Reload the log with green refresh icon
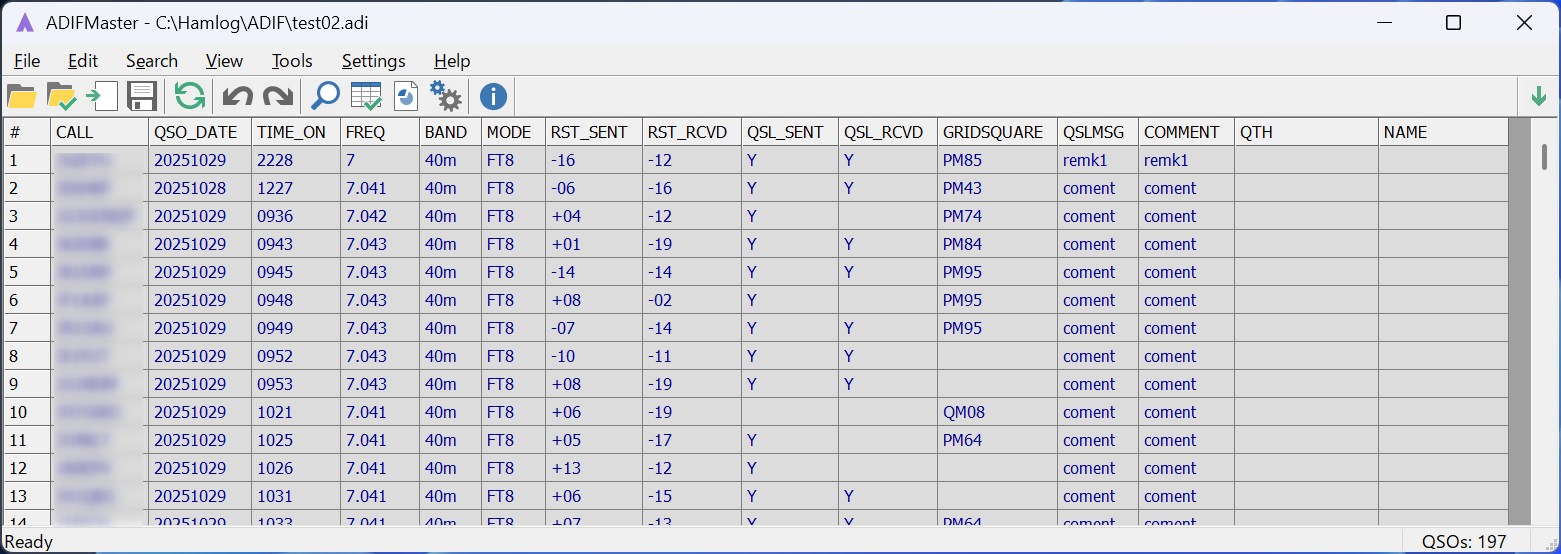 tap(189, 97)
